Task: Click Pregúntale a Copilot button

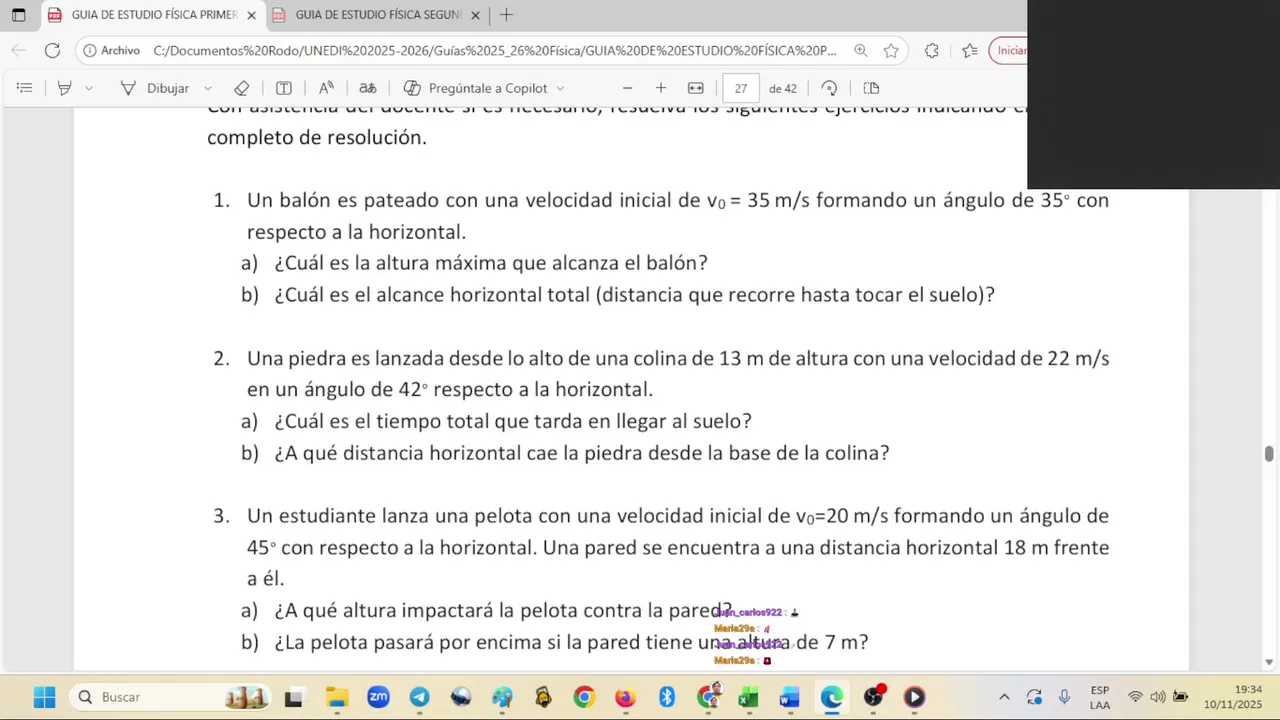Action: [475, 88]
